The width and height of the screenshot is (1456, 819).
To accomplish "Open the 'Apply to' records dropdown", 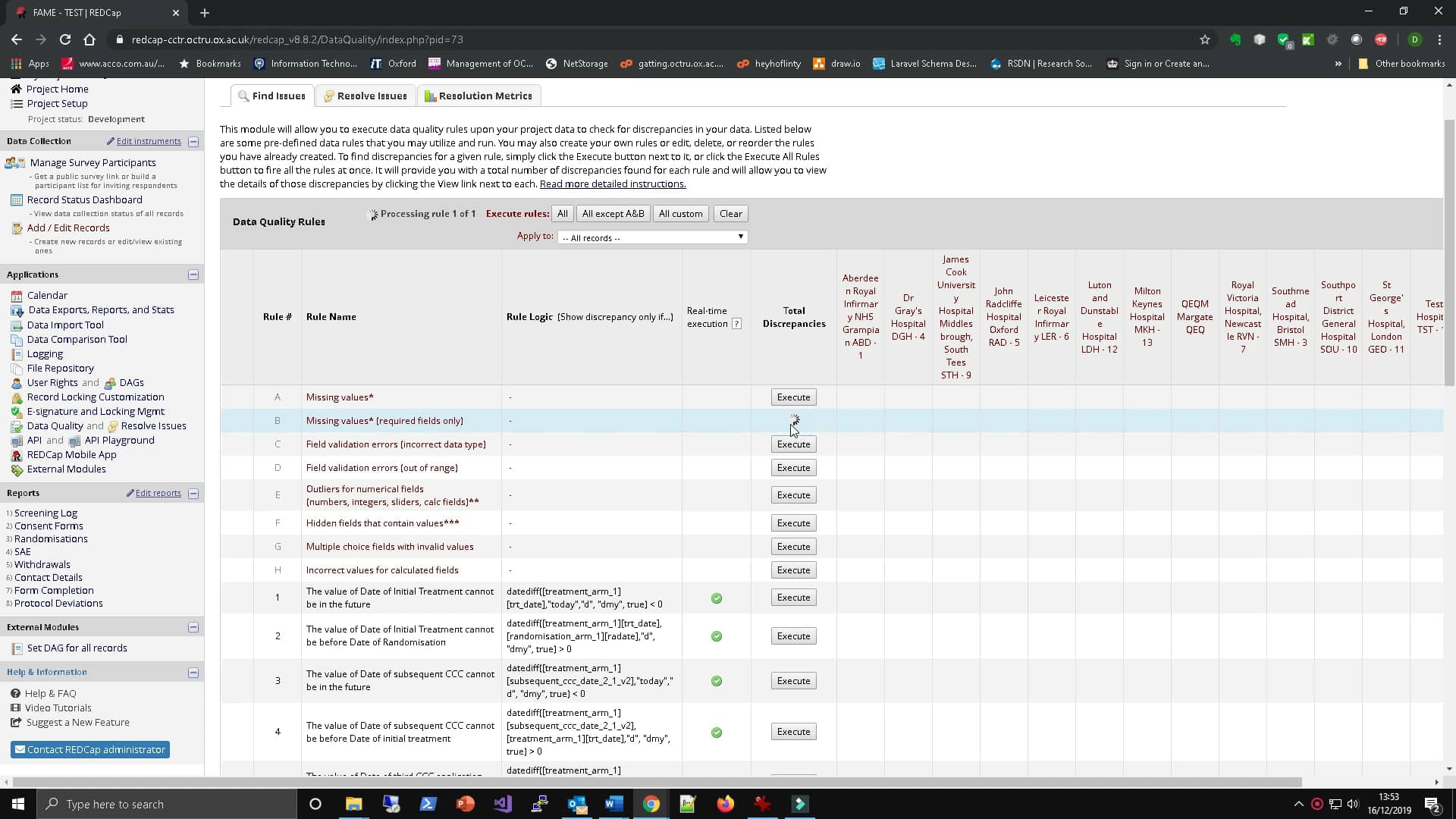I will pos(651,237).
